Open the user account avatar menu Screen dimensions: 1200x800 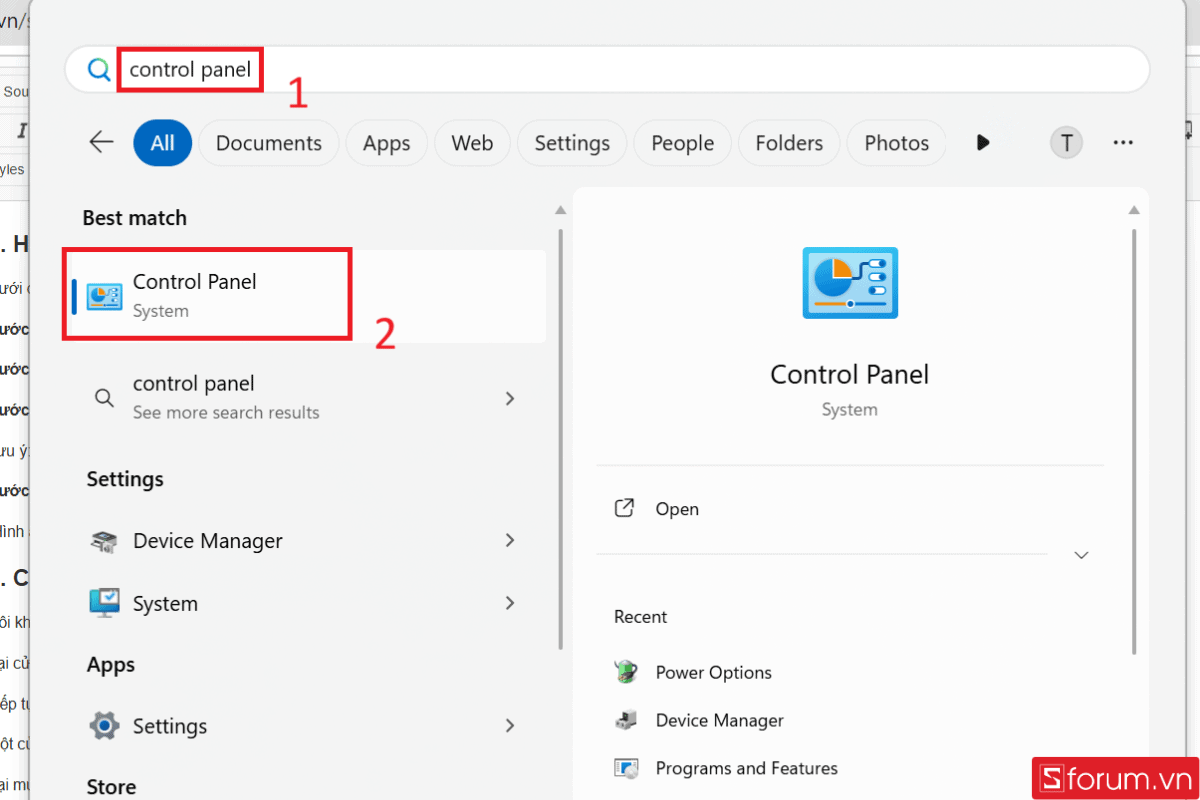[x=1066, y=142]
